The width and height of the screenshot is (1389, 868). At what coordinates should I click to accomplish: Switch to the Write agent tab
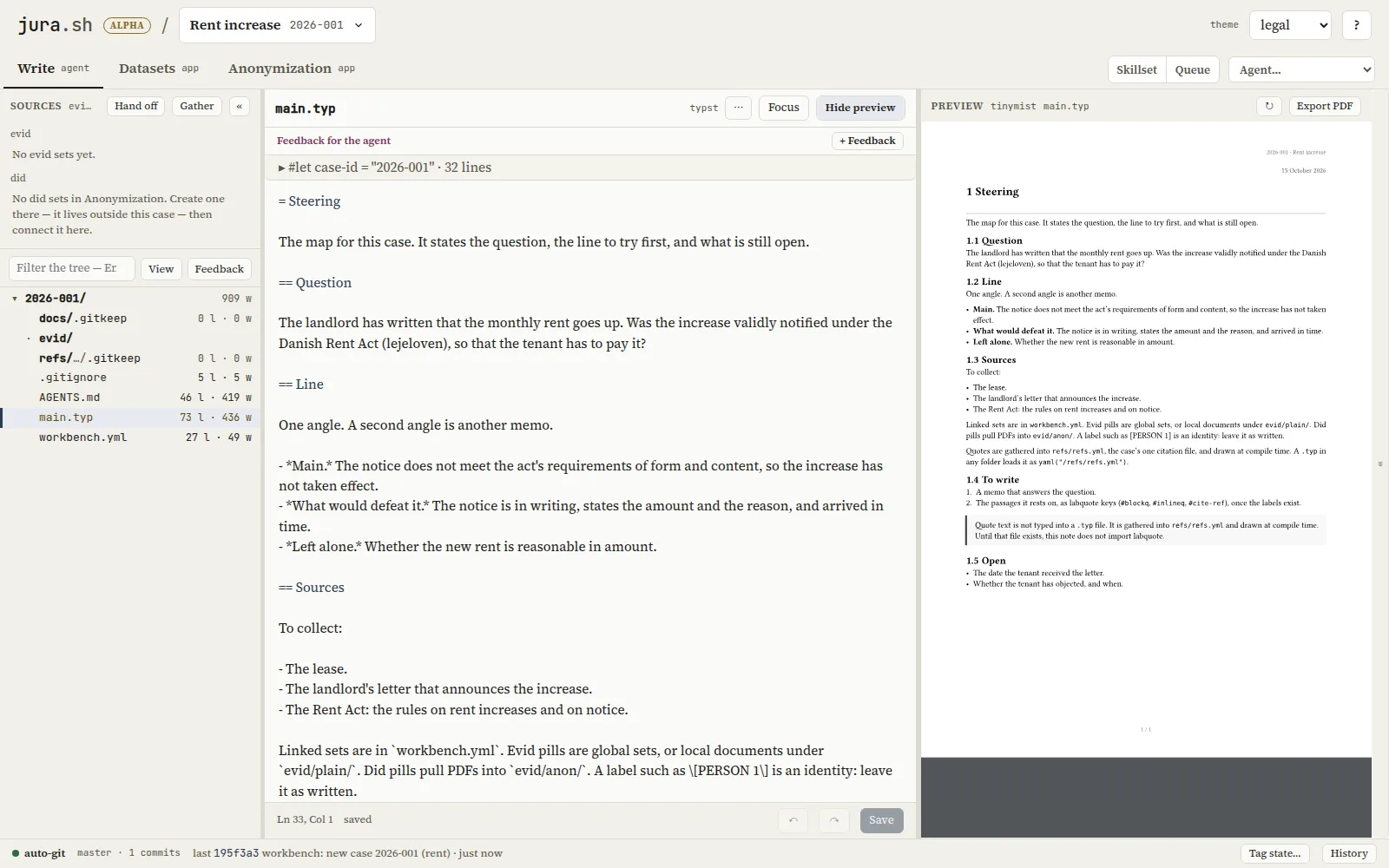53,69
